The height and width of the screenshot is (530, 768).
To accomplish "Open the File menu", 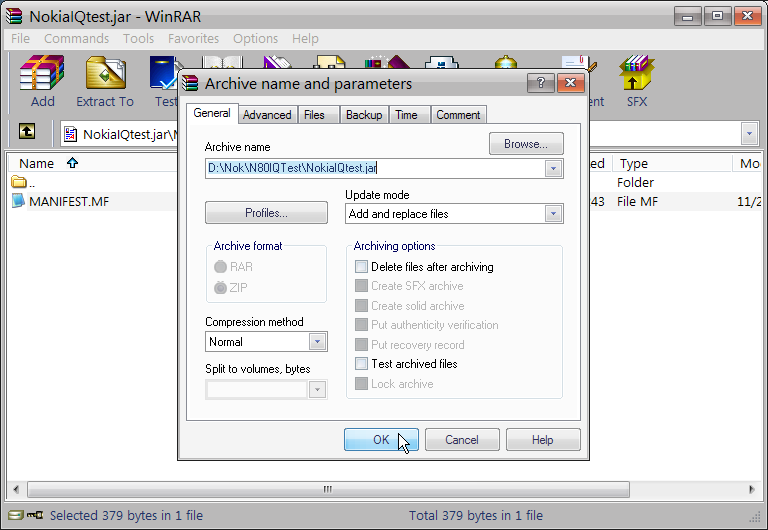I will pyautogui.click(x=21, y=38).
